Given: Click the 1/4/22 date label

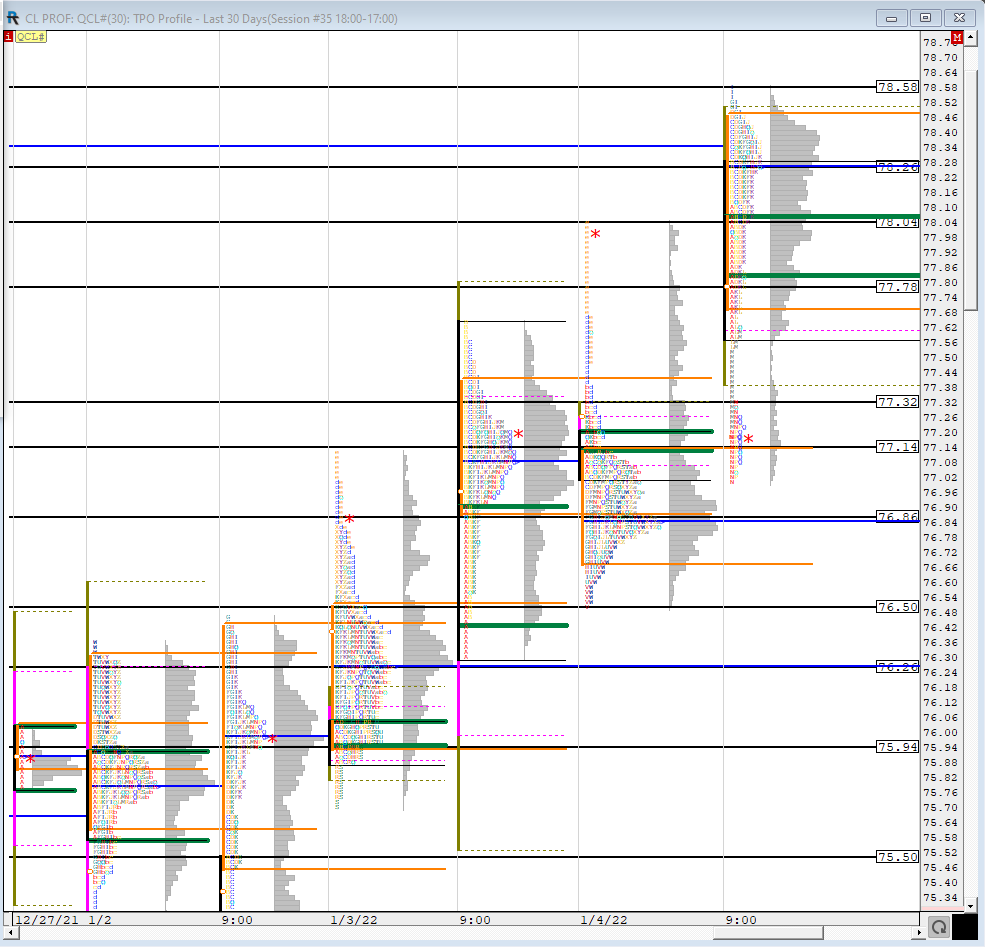Looking at the screenshot, I should click(604, 920).
